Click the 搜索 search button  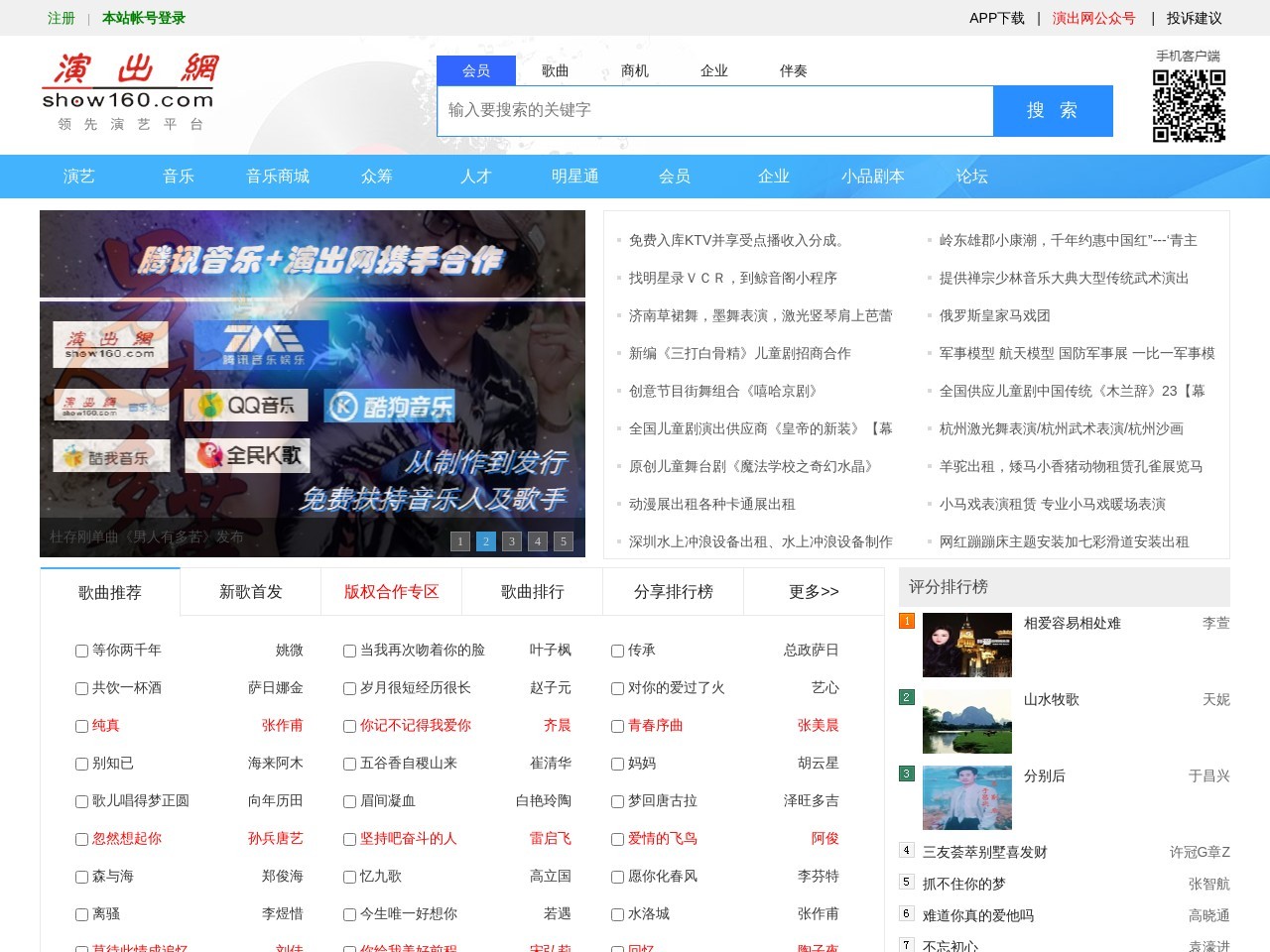(1053, 111)
